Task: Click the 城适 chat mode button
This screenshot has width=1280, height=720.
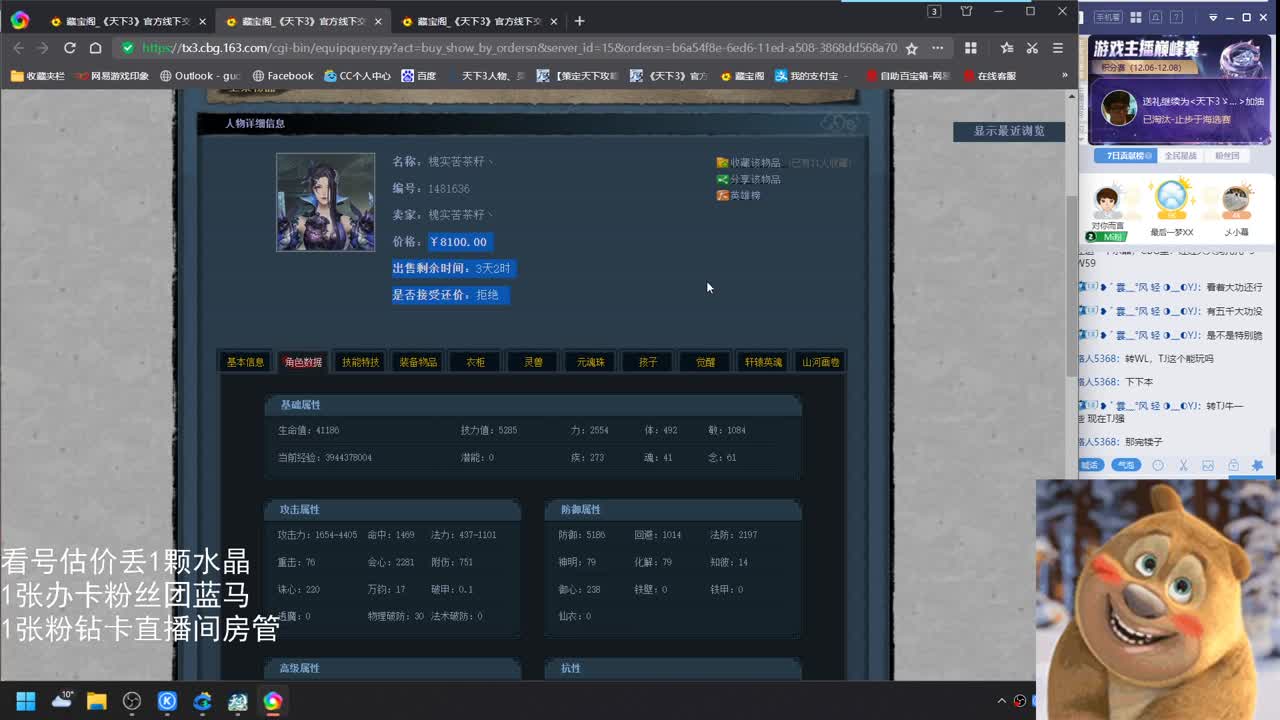Action: [1090, 465]
